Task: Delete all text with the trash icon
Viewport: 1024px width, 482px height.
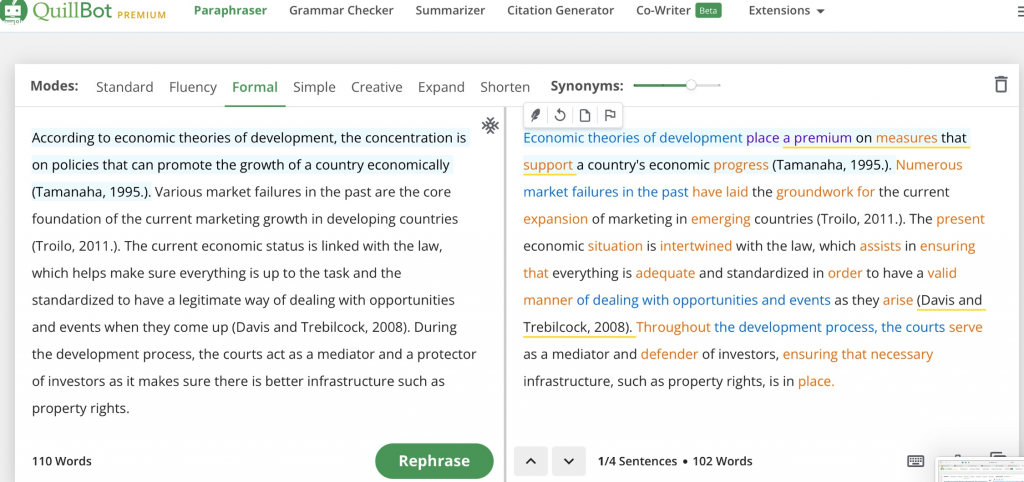Action: [x=1000, y=85]
